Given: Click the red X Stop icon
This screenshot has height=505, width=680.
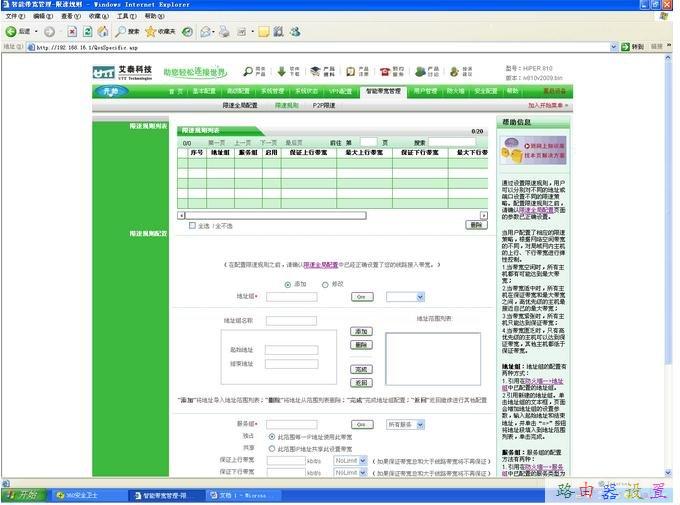Looking at the screenshot, I should [72, 32].
